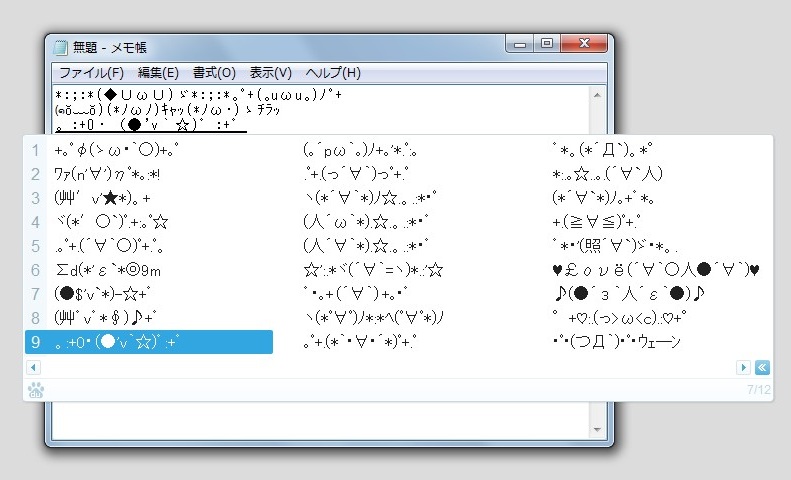Select highlighted candidate 9 emoticon
The image size is (791, 480).
(x=149, y=342)
